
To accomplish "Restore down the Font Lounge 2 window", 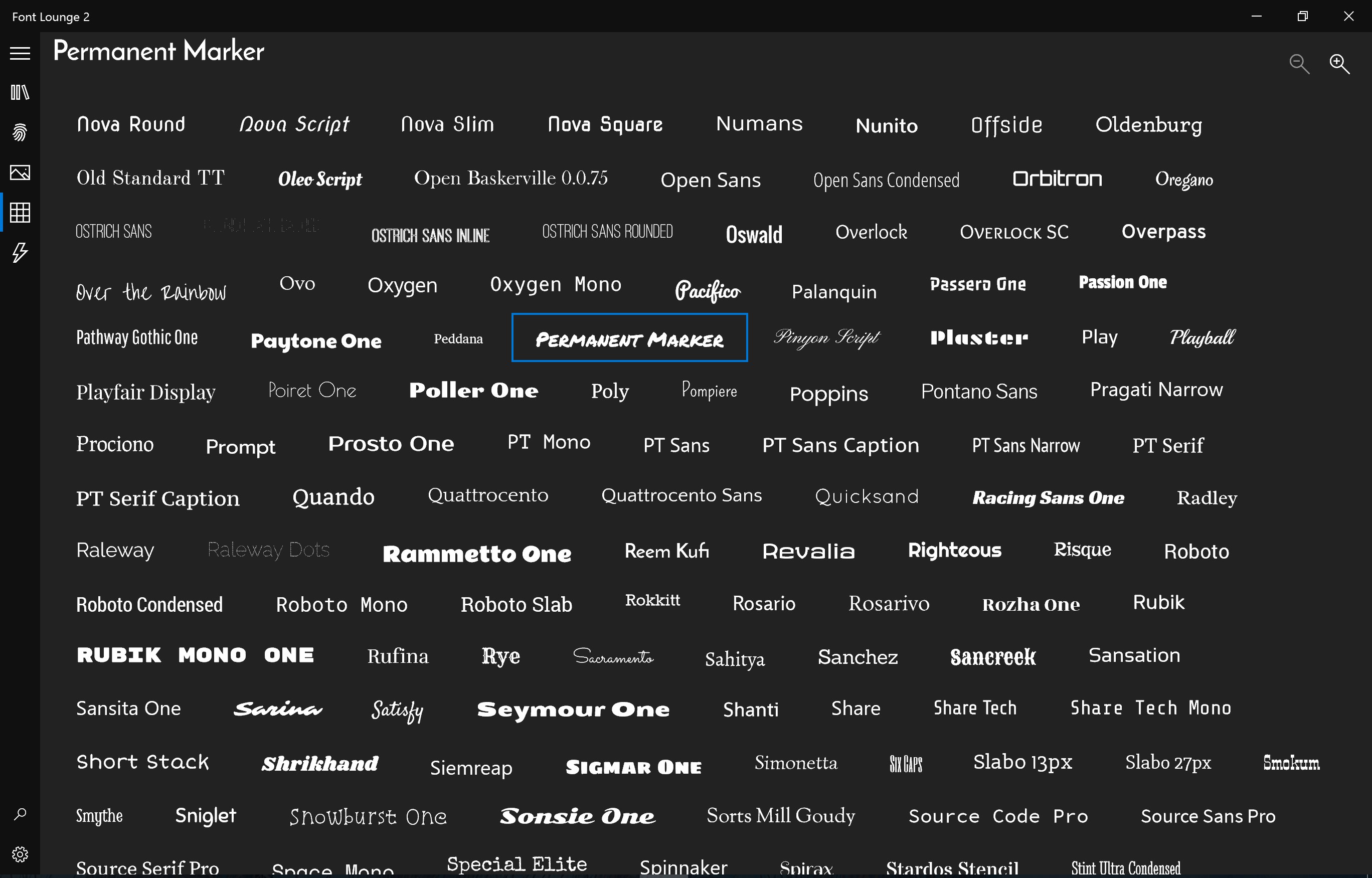I will pyautogui.click(x=1301, y=17).
